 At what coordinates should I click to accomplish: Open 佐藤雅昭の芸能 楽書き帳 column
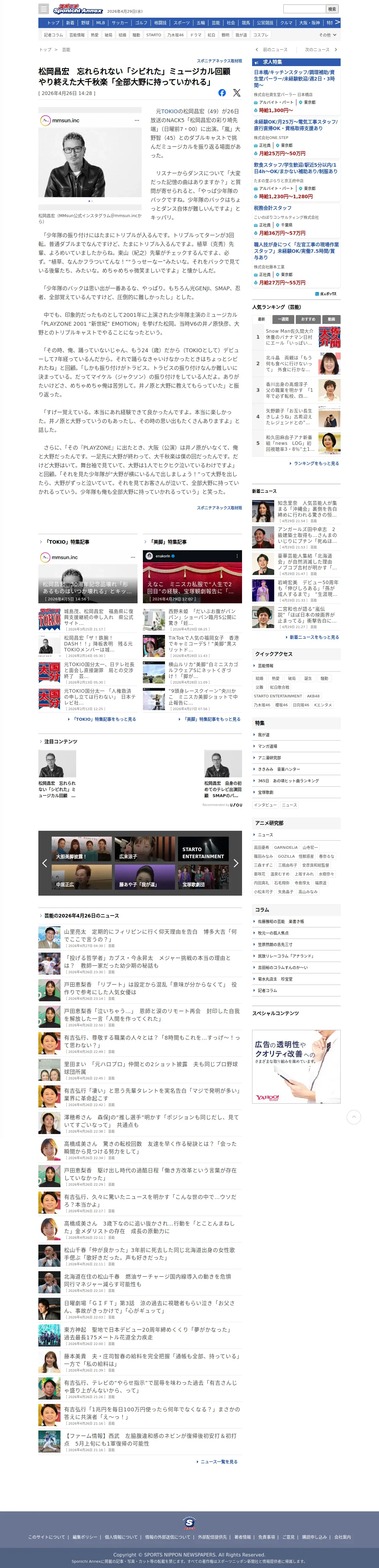click(281, 922)
